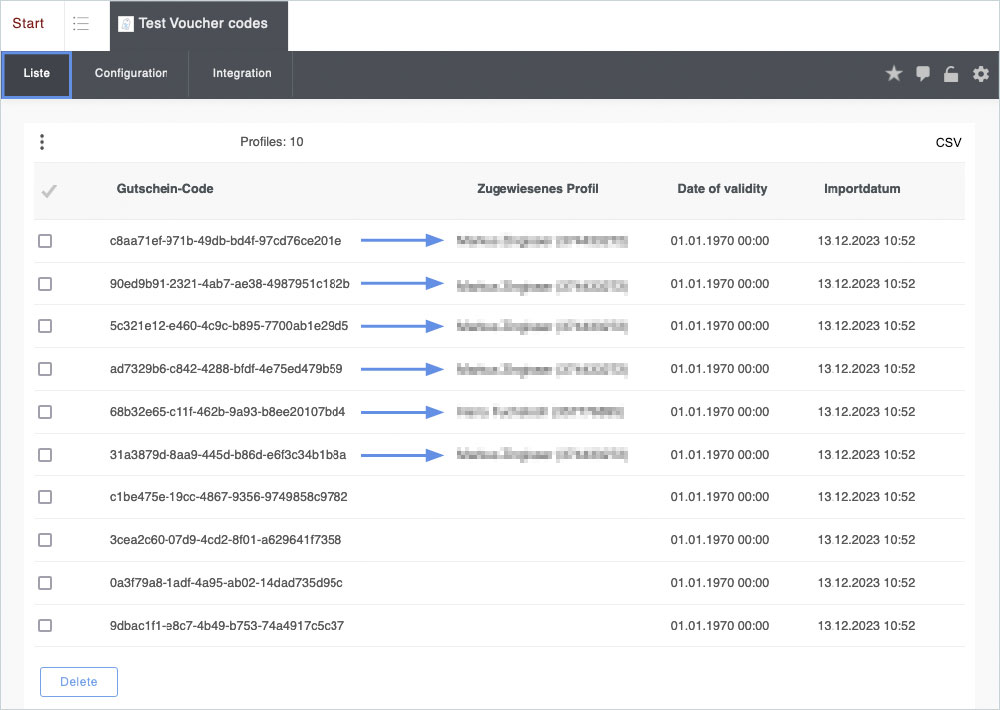Sort by Gutschein-Code column header

[x=165, y=188]
